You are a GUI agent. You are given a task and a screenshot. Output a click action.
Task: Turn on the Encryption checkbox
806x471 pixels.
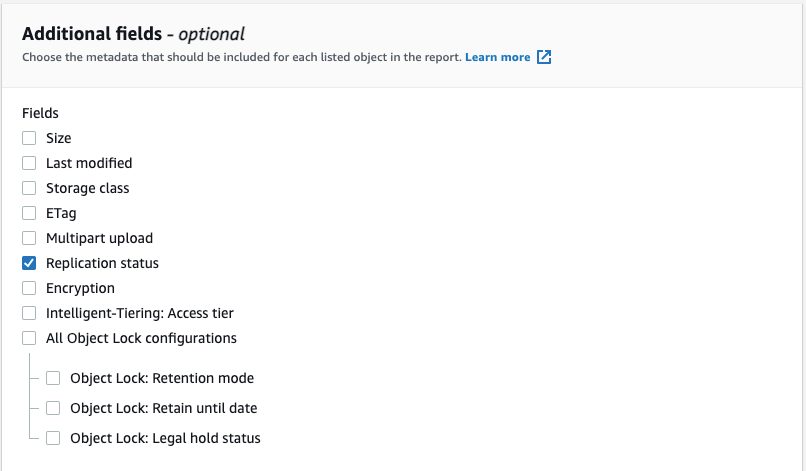pyautogui.click(x=29, y=288)
